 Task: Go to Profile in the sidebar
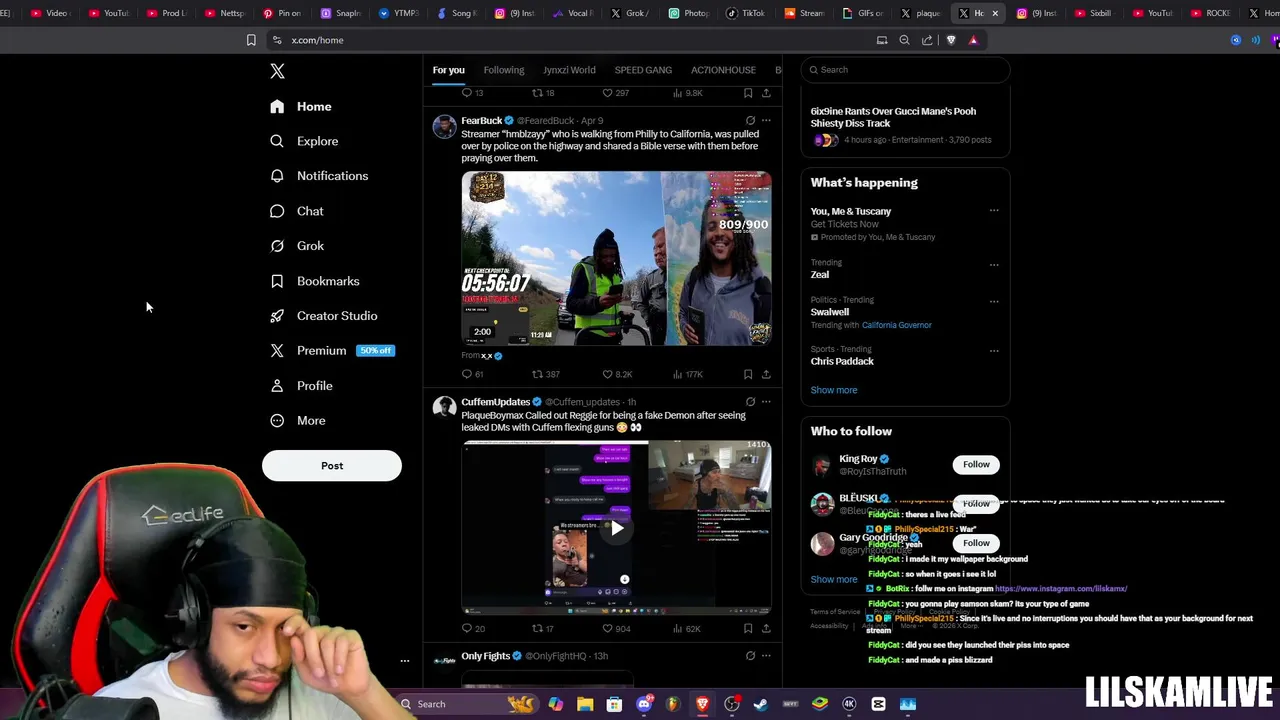pos(300,386)
